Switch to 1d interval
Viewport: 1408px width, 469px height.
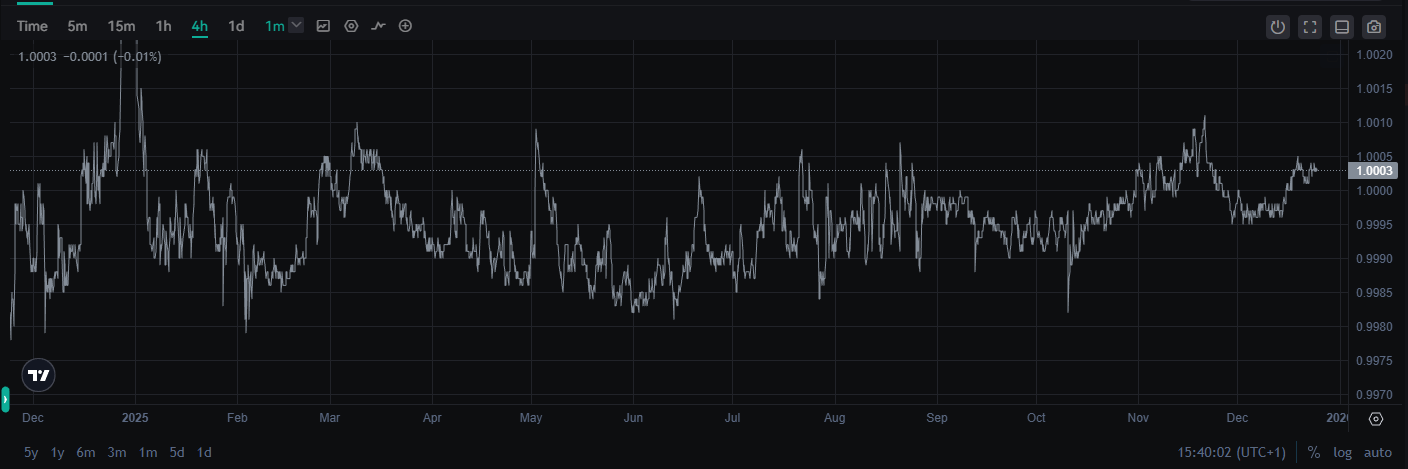[x=236, y=26]
